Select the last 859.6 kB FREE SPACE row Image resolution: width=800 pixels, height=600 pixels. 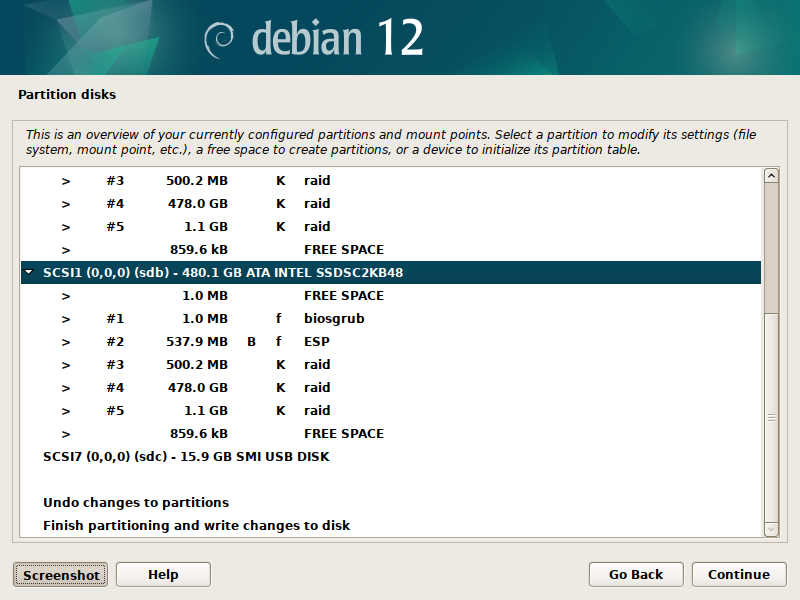[343, 433]
